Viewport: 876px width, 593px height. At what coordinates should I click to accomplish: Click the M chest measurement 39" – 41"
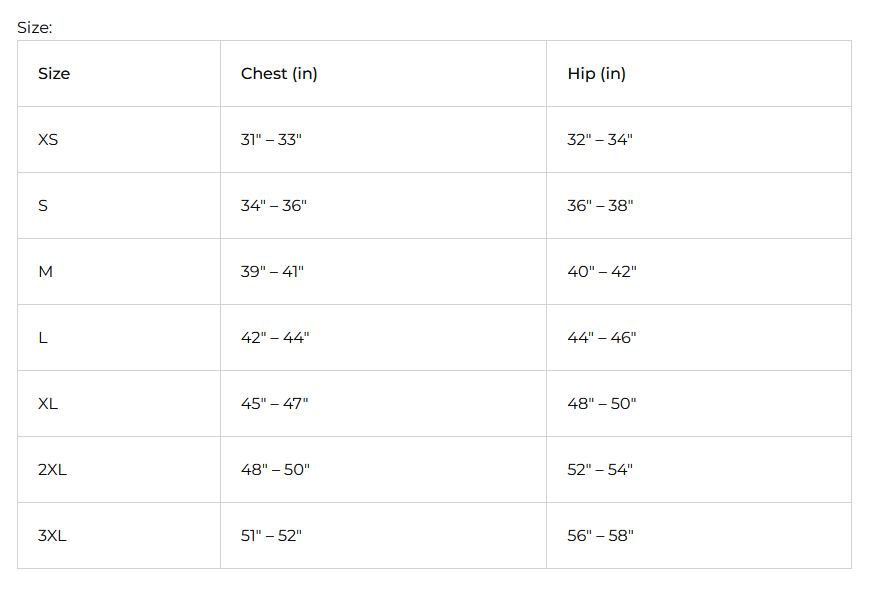(272, 272)
